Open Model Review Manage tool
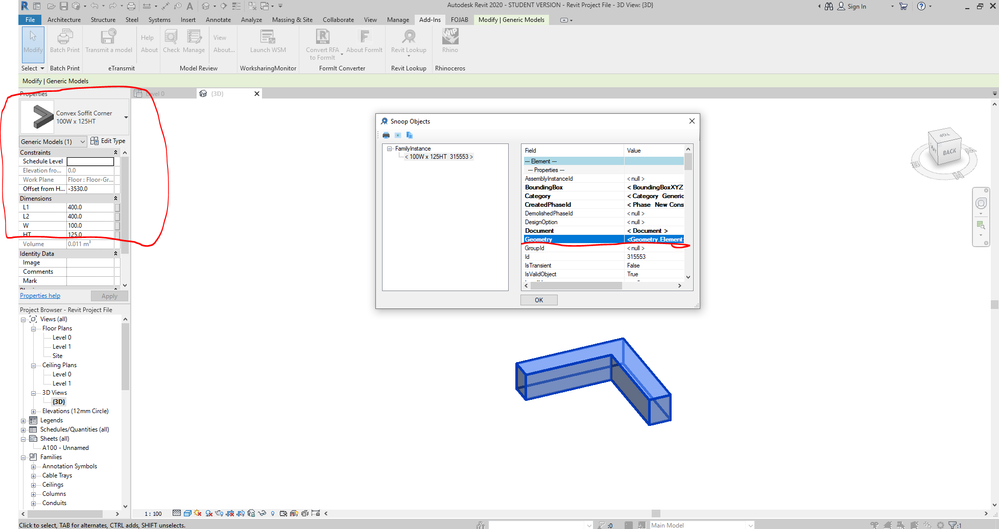 pos(194,41)
